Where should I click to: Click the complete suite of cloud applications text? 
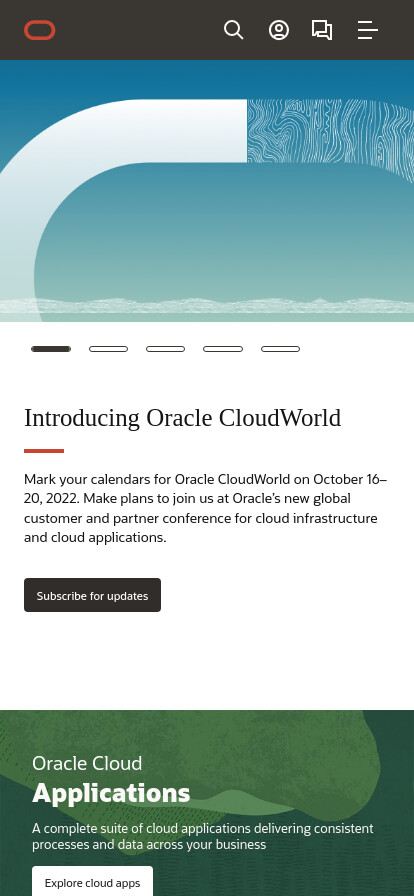(x=202, y=836)
